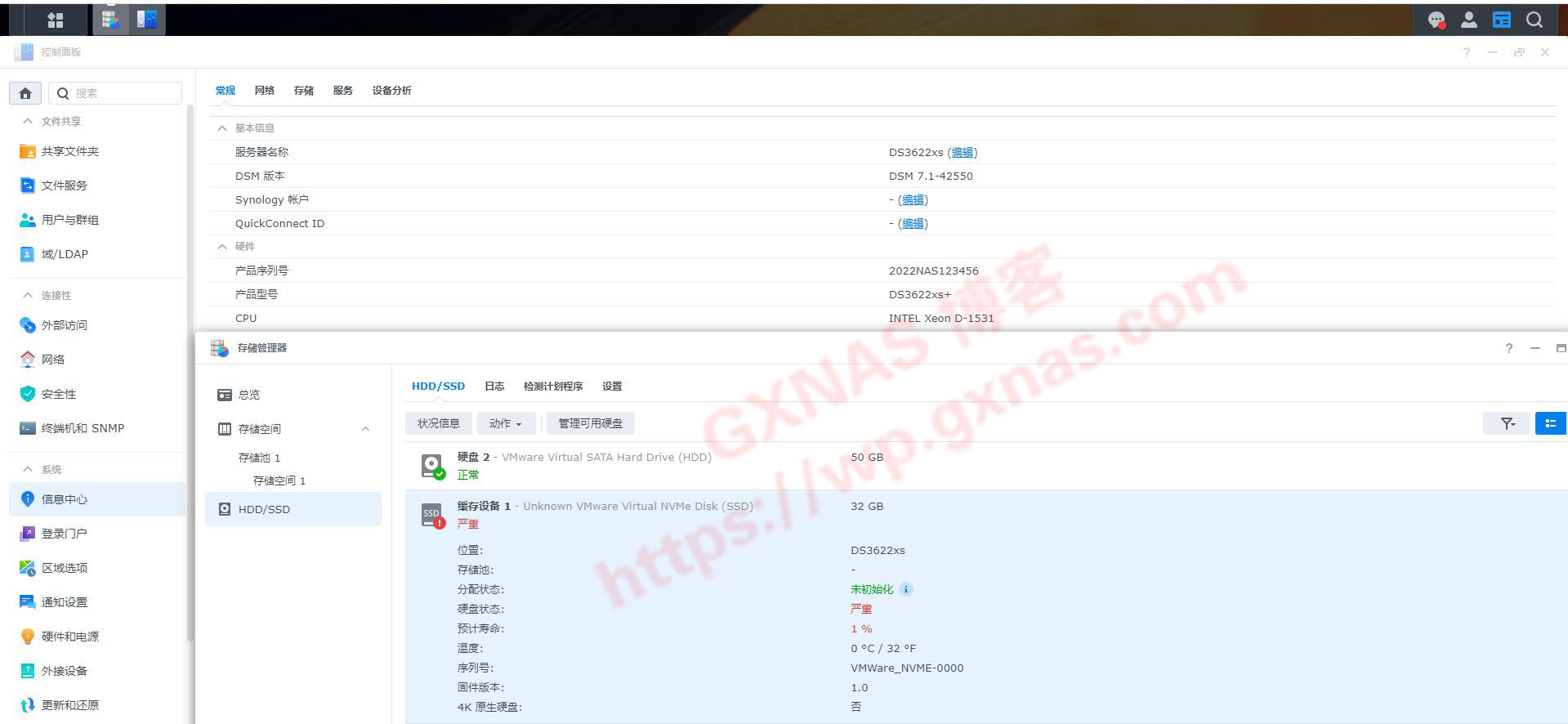Open the 检测计划程序 tab

point(552,387)
